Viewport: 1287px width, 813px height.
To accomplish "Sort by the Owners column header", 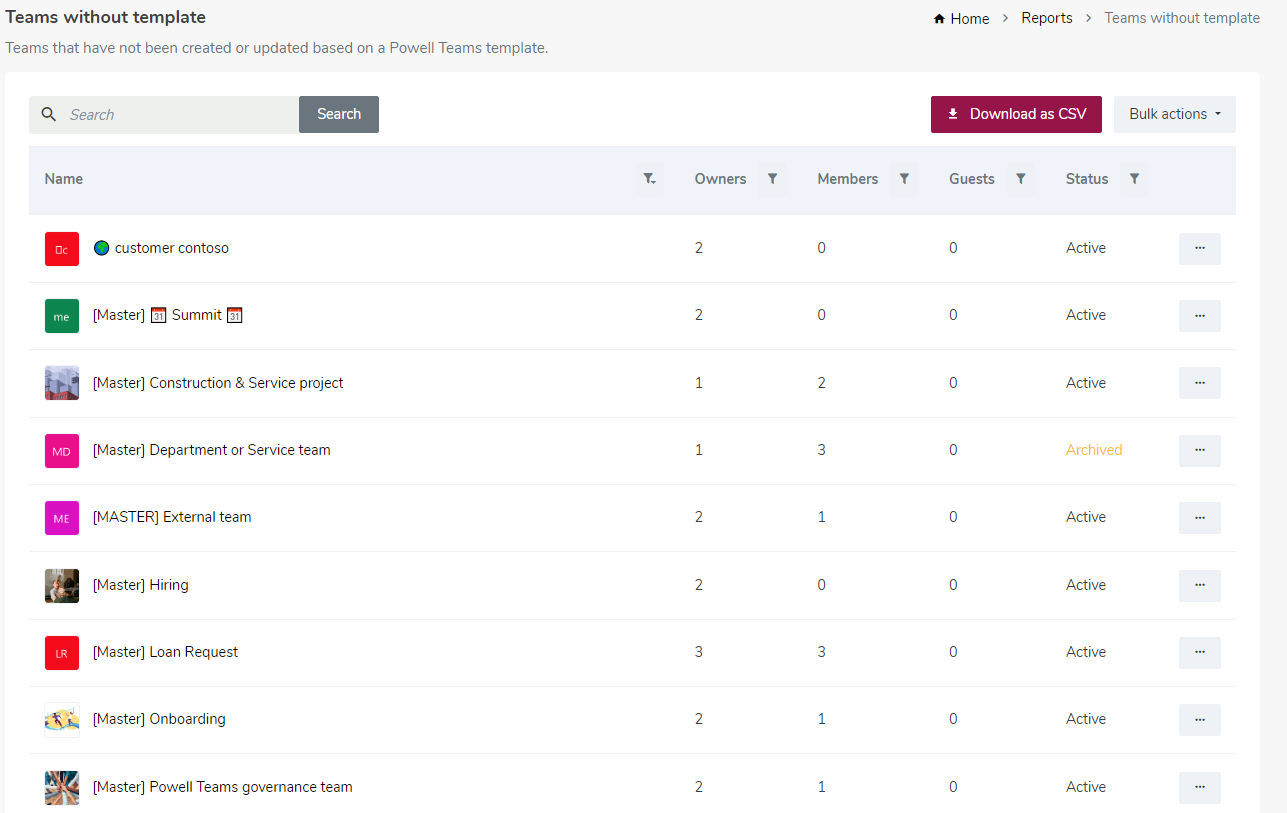I will [720, 179].
